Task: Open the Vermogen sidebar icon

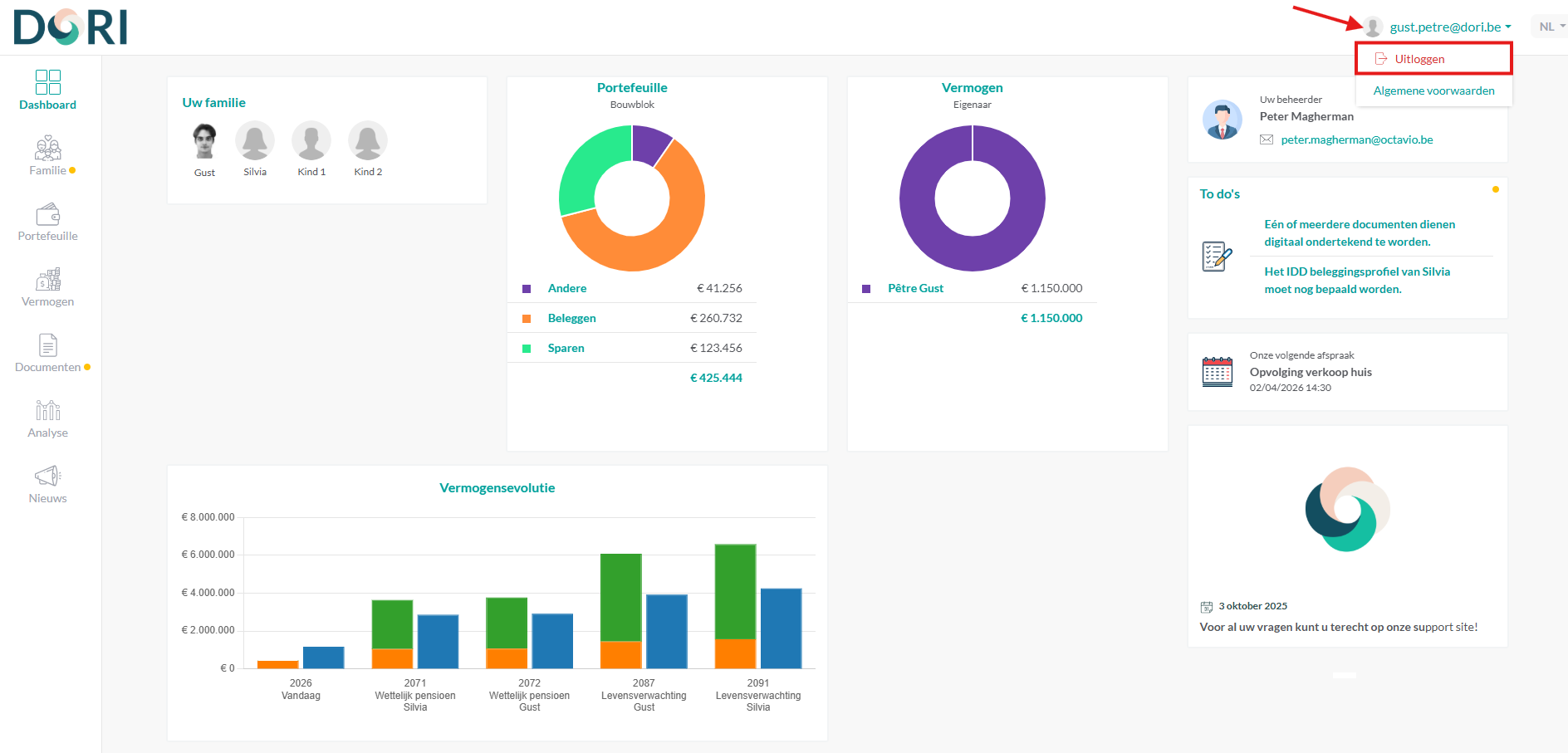Action: tap(48, 279)
